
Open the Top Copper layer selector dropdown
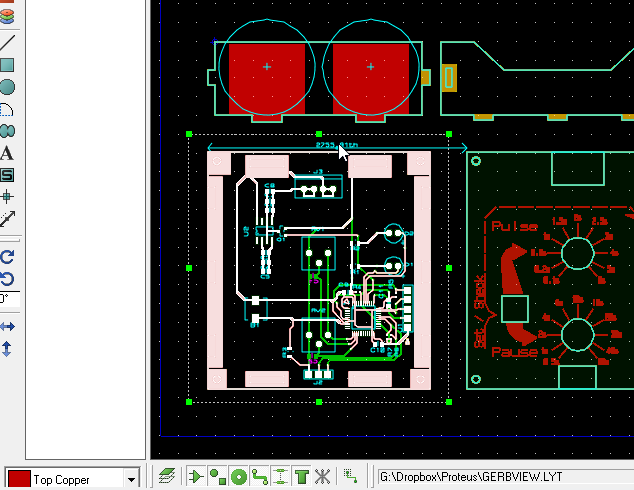[131, 480]
